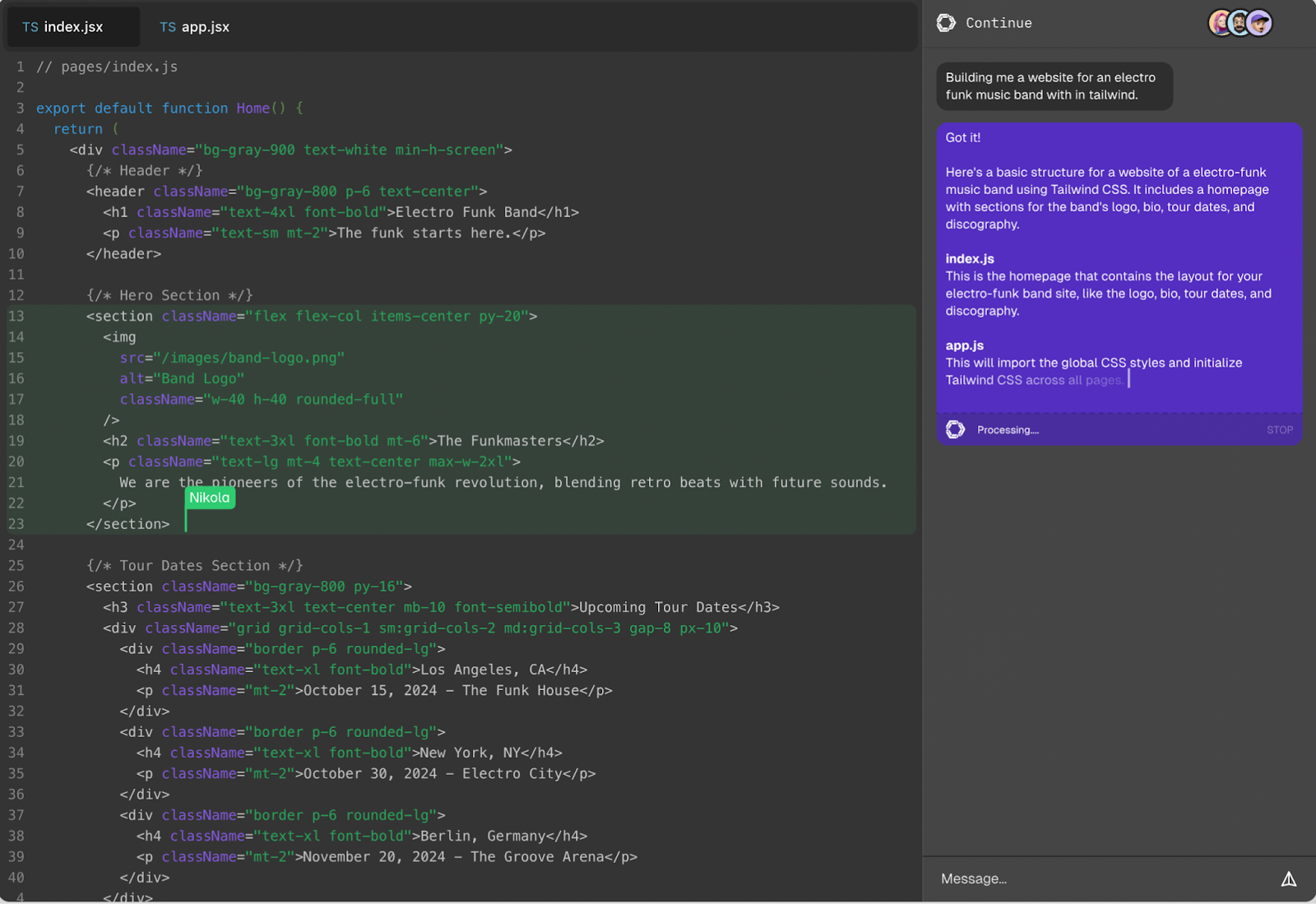1316x904 pixels.
Task: Click the green Nikola cursor label
Action: 210,498
